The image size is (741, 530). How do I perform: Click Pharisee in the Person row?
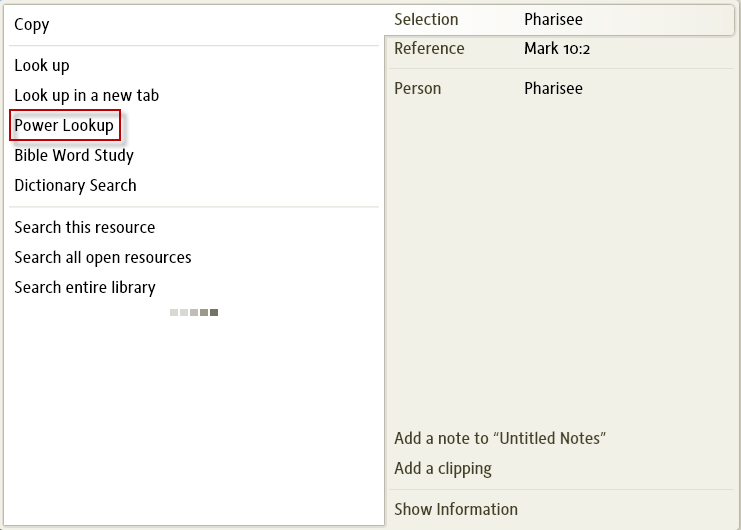tap(553, 89)
